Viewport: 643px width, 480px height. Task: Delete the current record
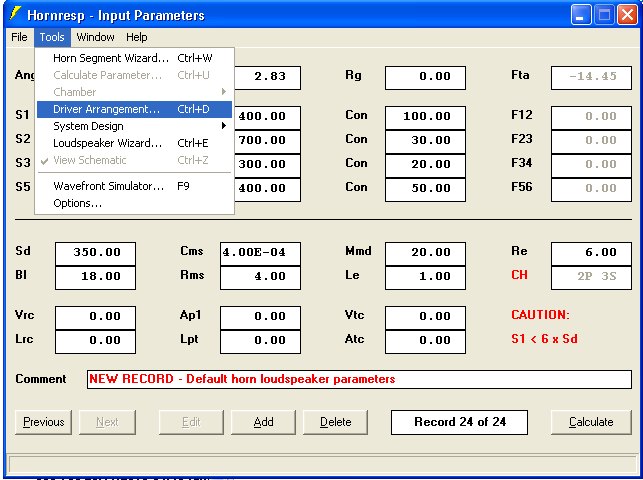(335, 422)
